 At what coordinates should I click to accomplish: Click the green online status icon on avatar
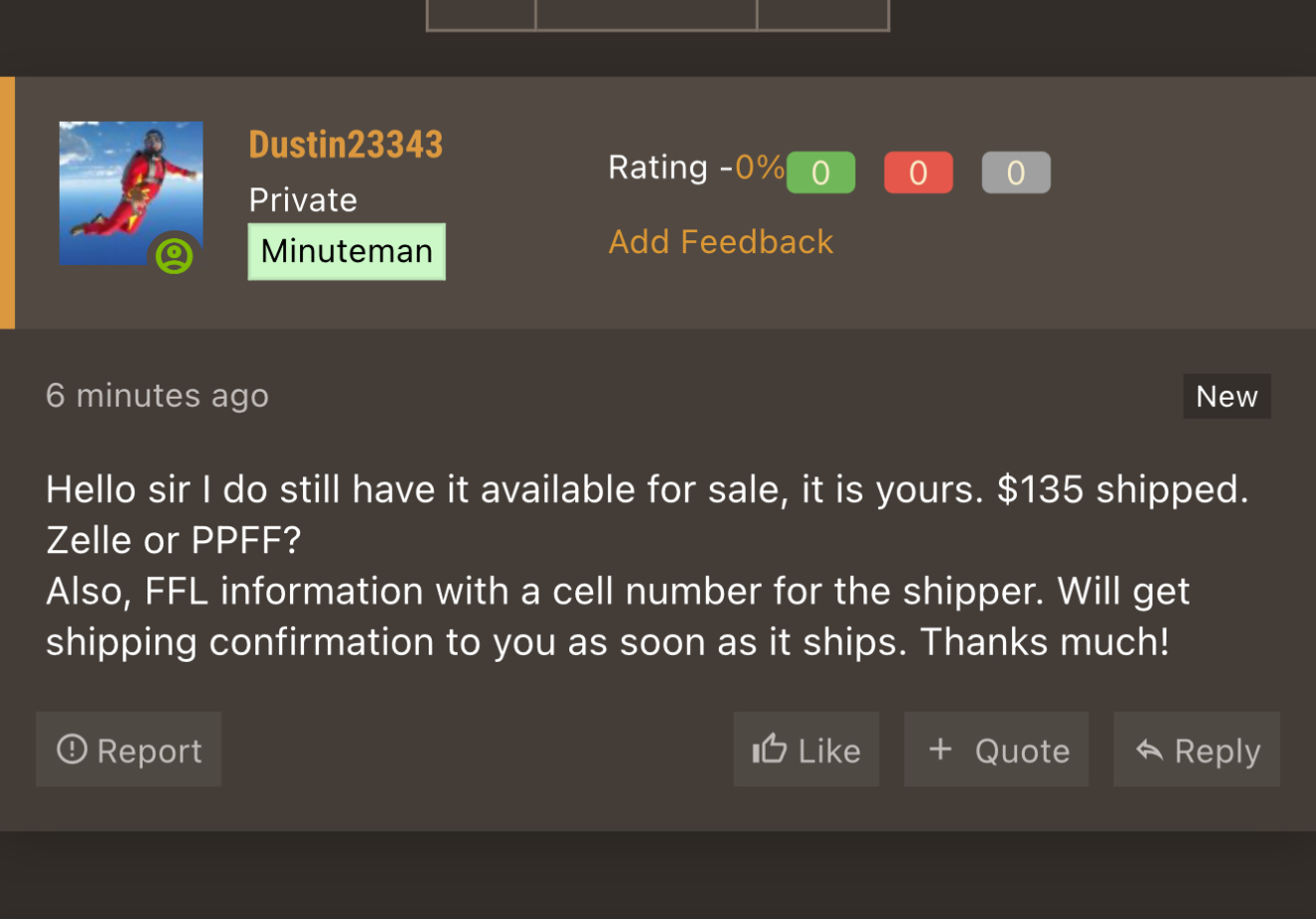(174, 256)
